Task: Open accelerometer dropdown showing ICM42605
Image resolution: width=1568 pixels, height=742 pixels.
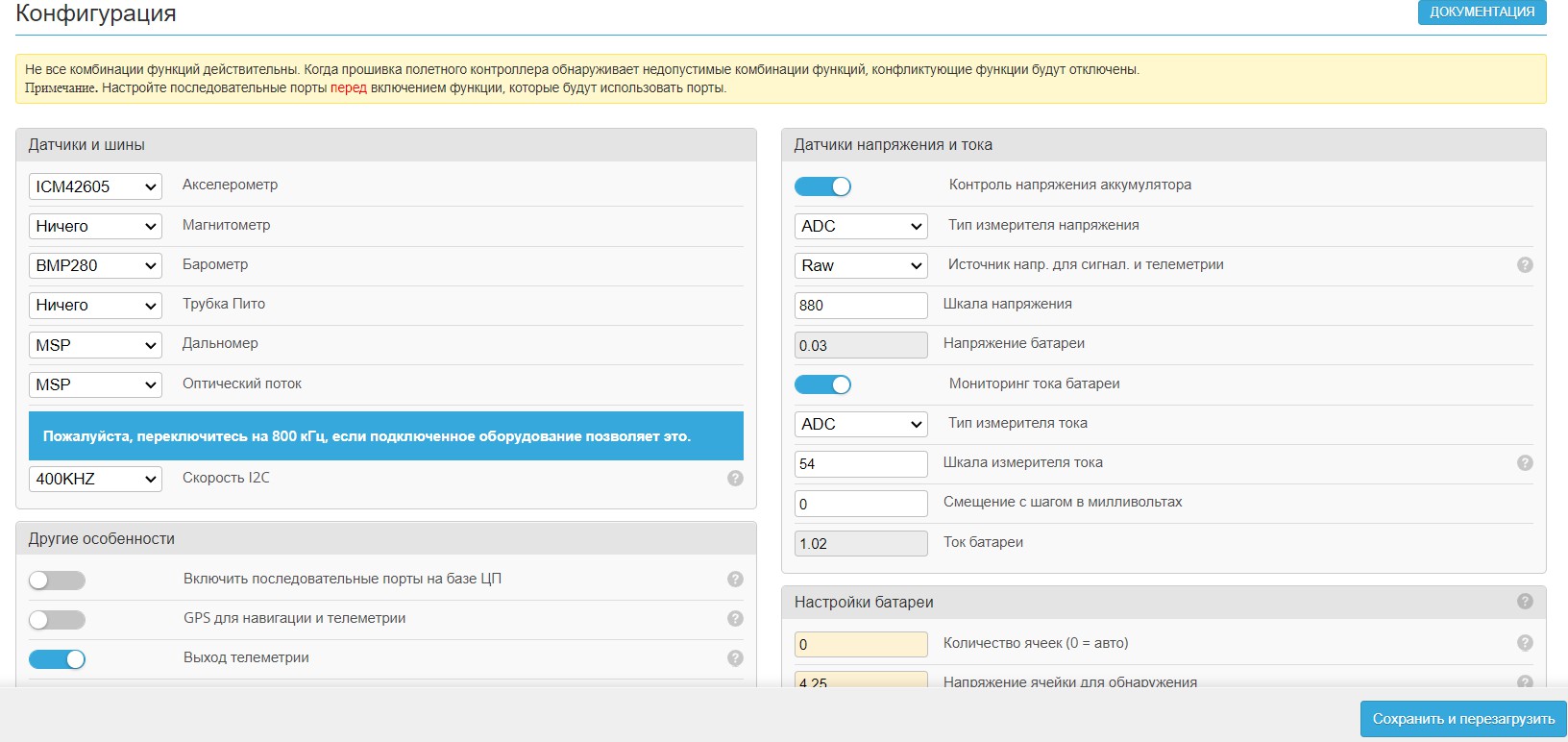Action: pos(95,186)
